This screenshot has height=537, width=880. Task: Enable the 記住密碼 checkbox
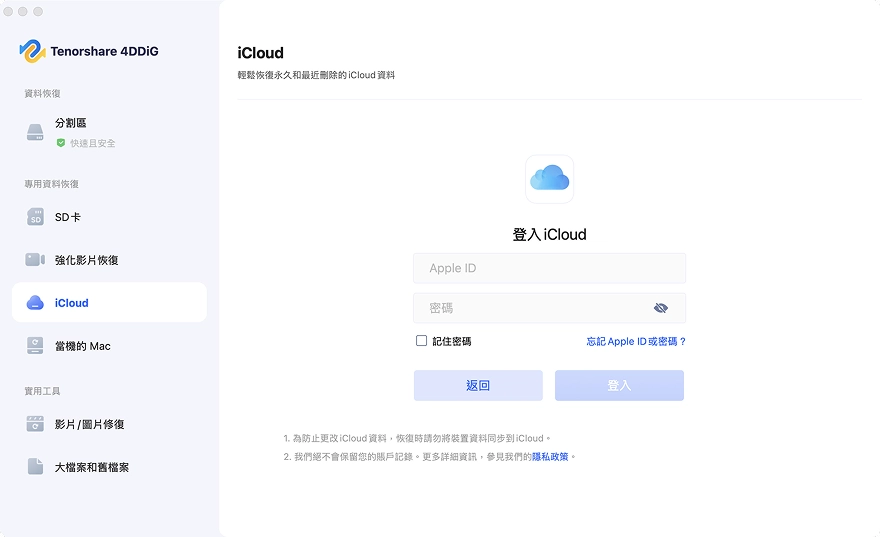pyautogui.click(x=421, y=341)
